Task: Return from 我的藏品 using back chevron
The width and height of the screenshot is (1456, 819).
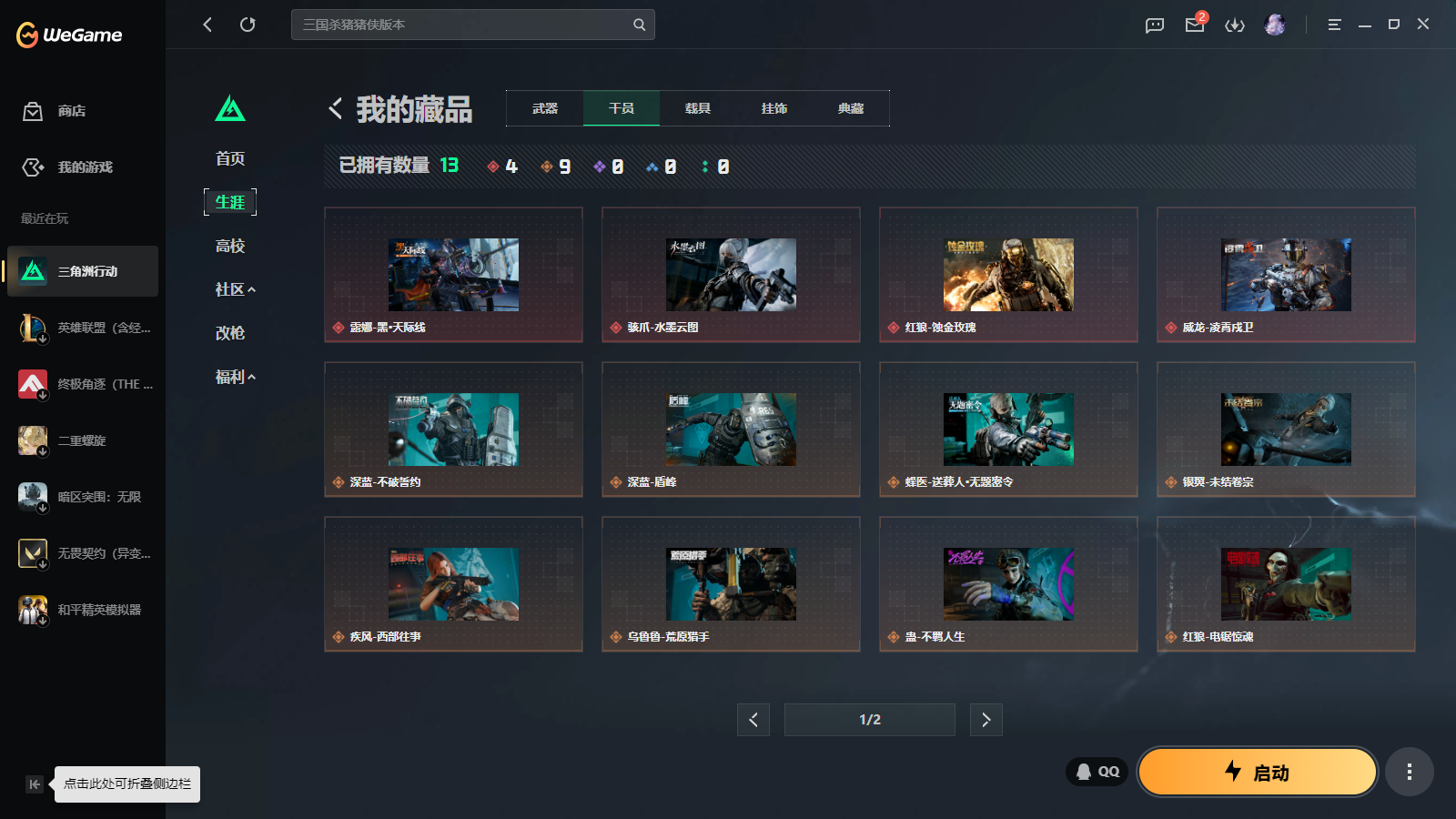Action: click(x=336, y=108)
